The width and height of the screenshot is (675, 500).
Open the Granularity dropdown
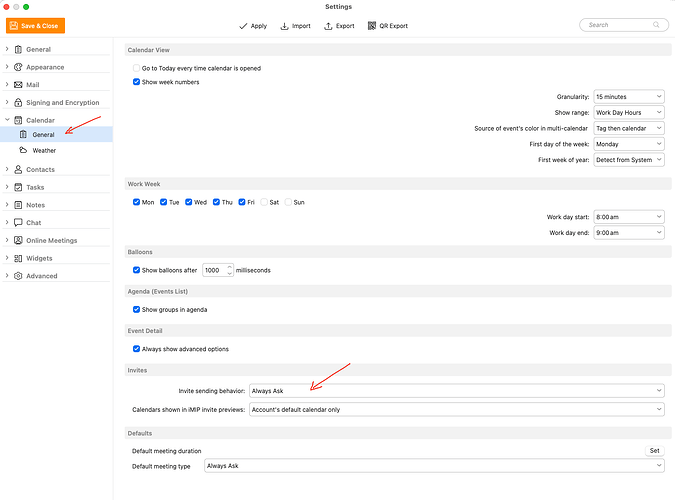(x=628, y=97)
